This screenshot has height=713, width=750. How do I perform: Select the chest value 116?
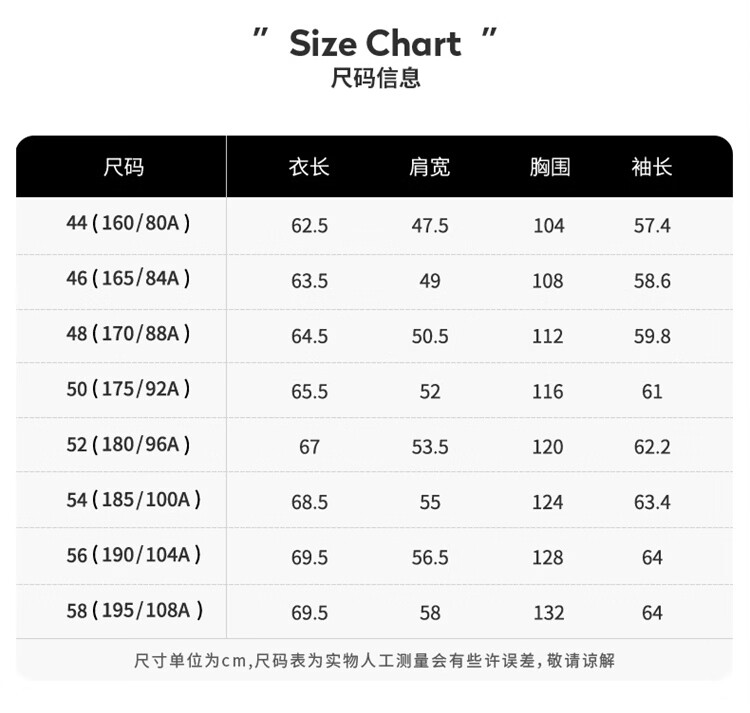coord(548,392)
